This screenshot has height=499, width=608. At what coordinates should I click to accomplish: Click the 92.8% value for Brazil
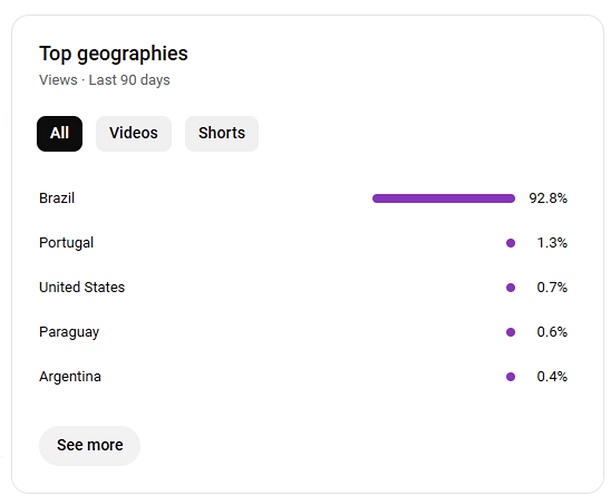click(548, 198)
